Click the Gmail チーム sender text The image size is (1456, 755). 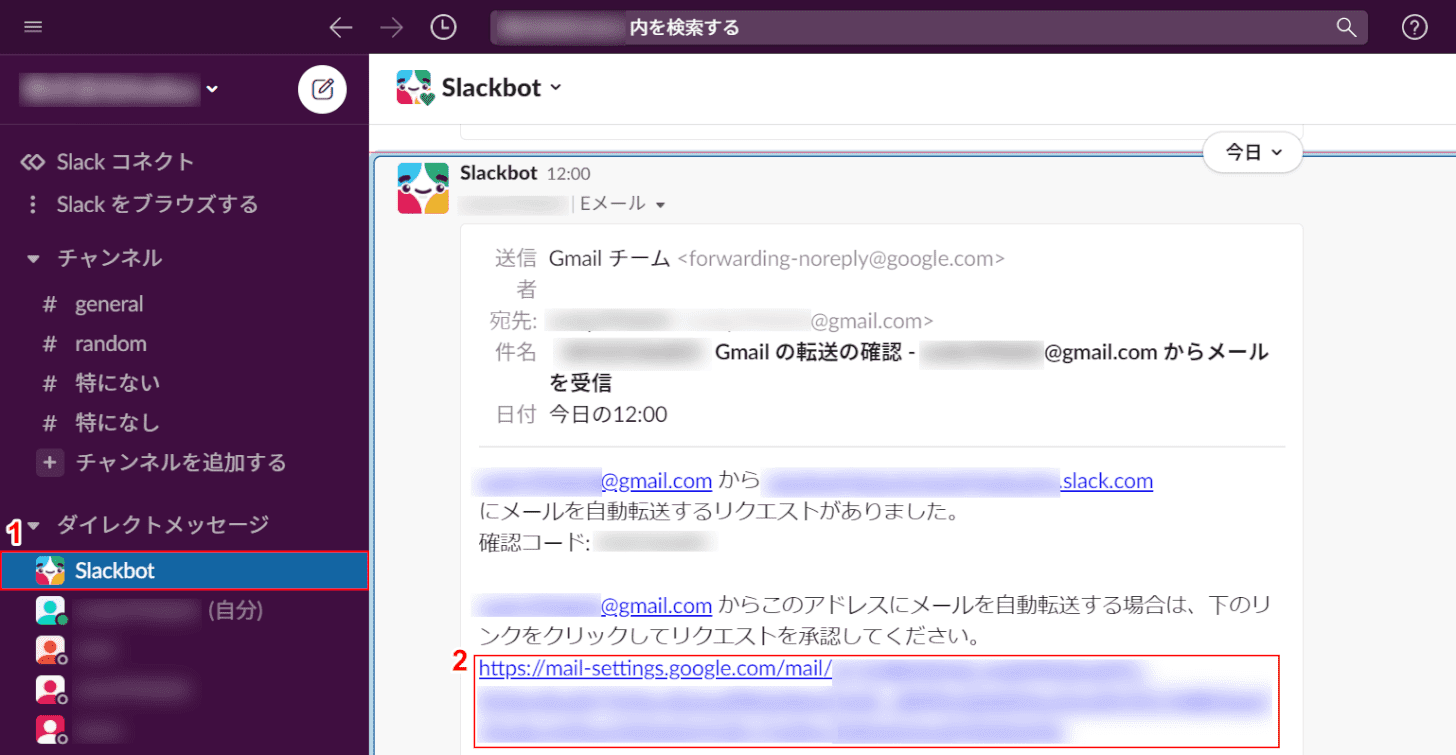(x=609, y=258)
